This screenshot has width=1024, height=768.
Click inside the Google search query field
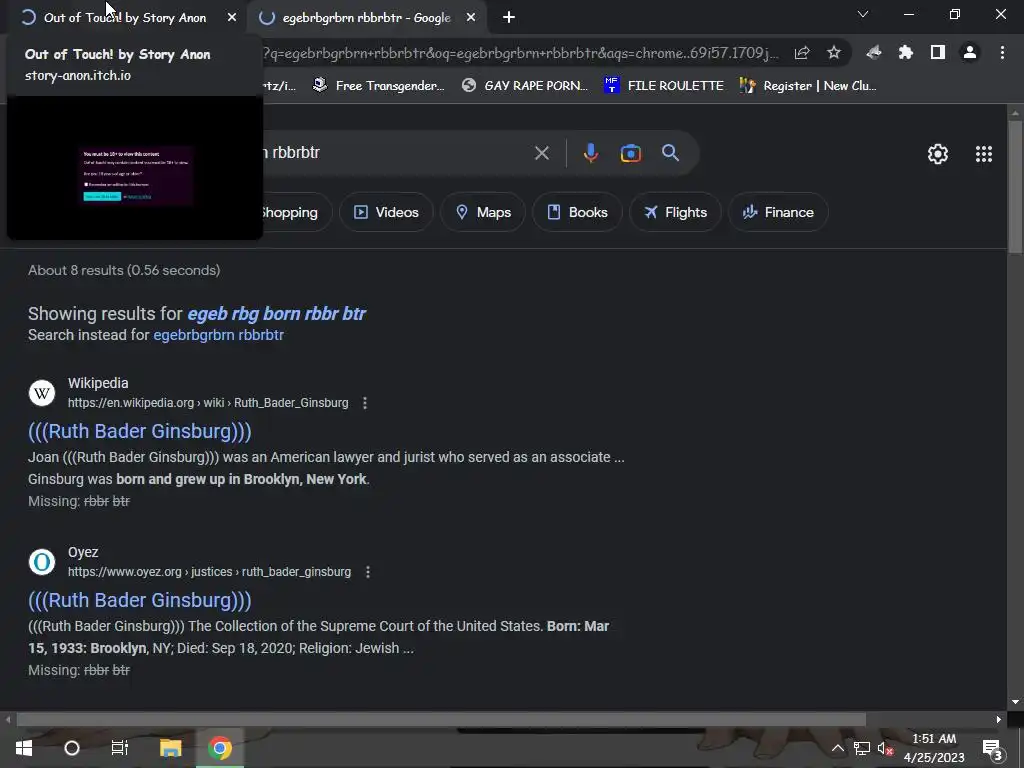point(392,153)
